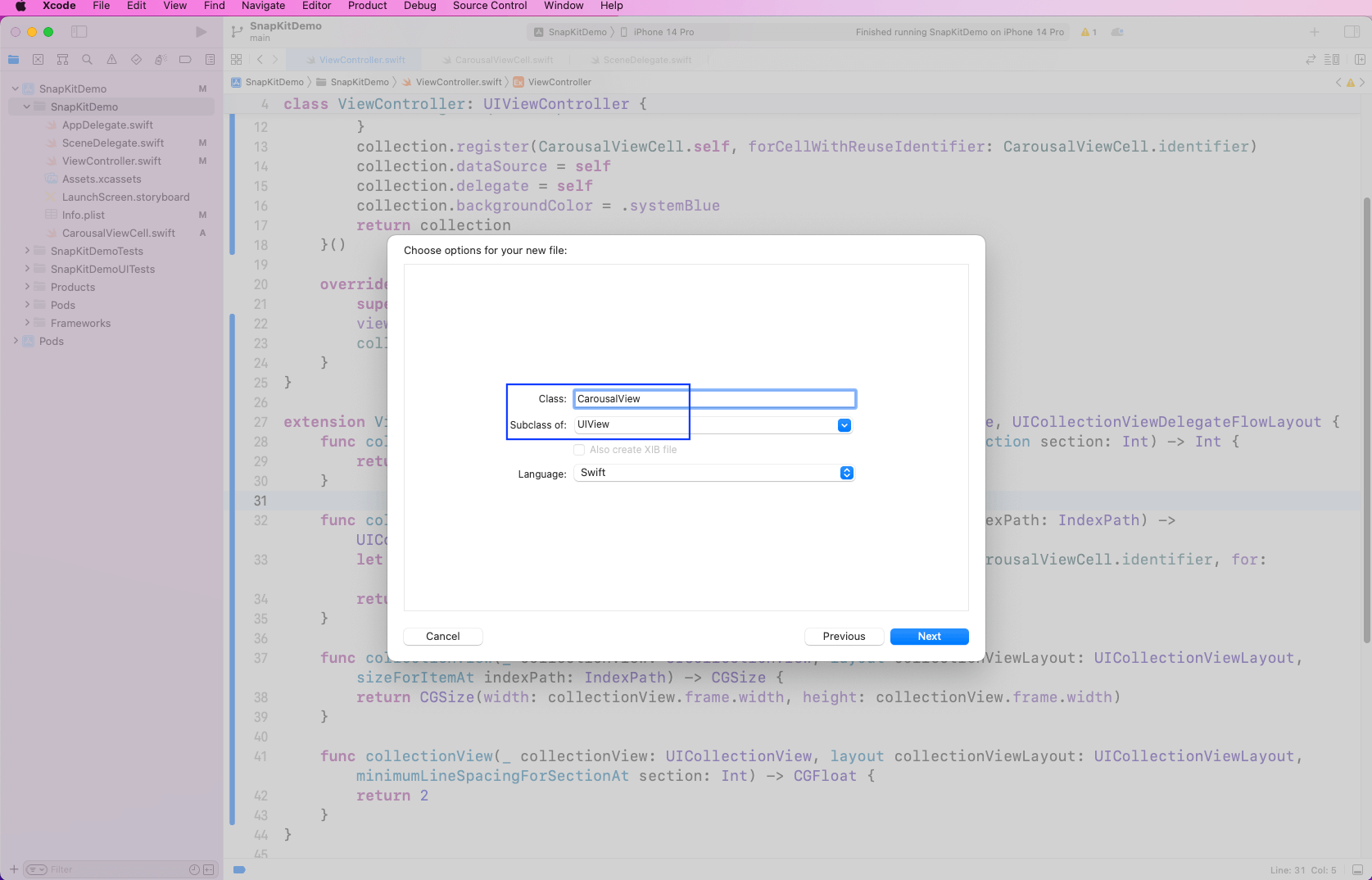Toggle the left navigator sidebar
Screen dimensions: 1372x880
point(79,32)
